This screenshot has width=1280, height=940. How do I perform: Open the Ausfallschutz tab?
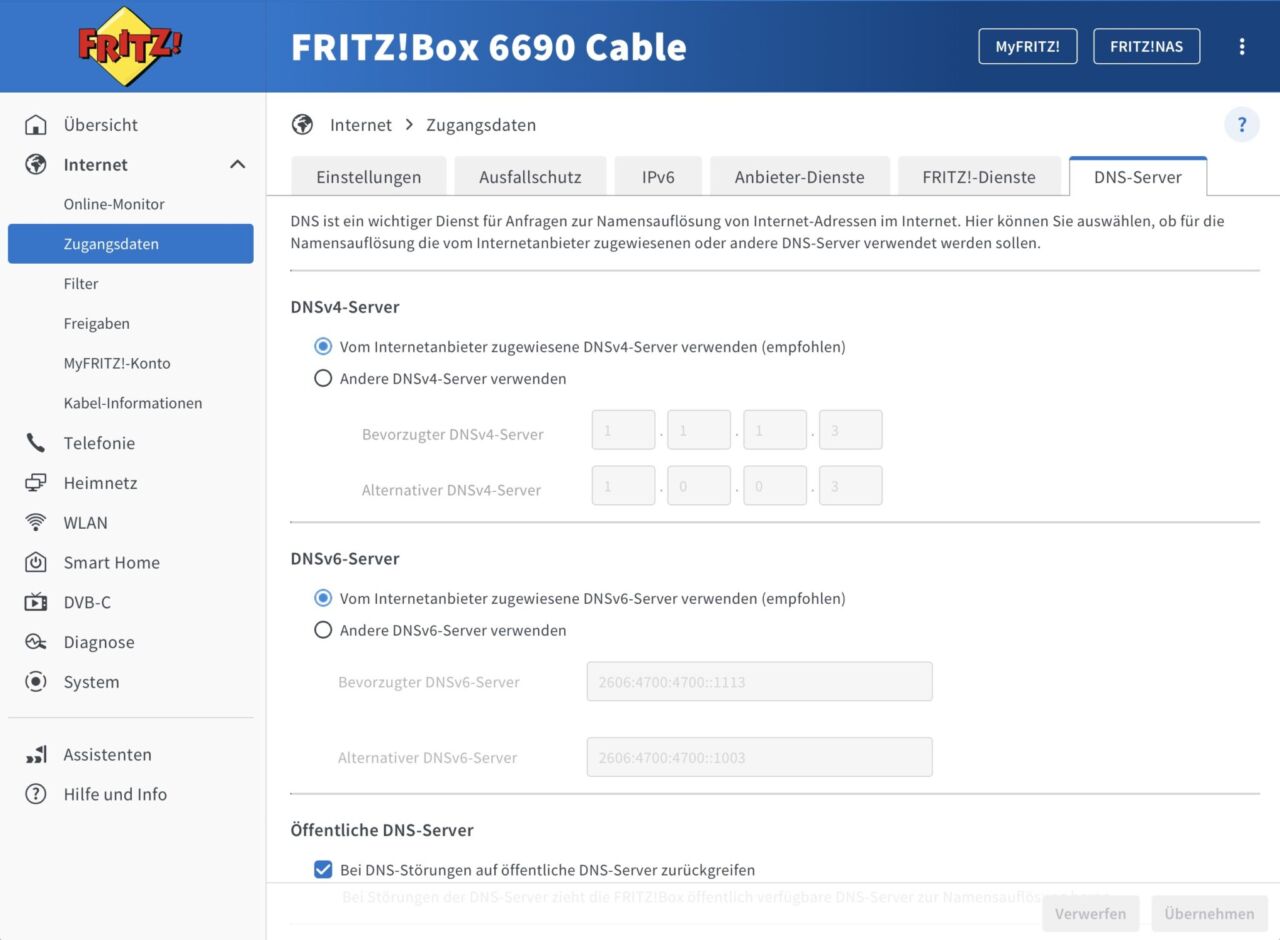tap(530, 177)
